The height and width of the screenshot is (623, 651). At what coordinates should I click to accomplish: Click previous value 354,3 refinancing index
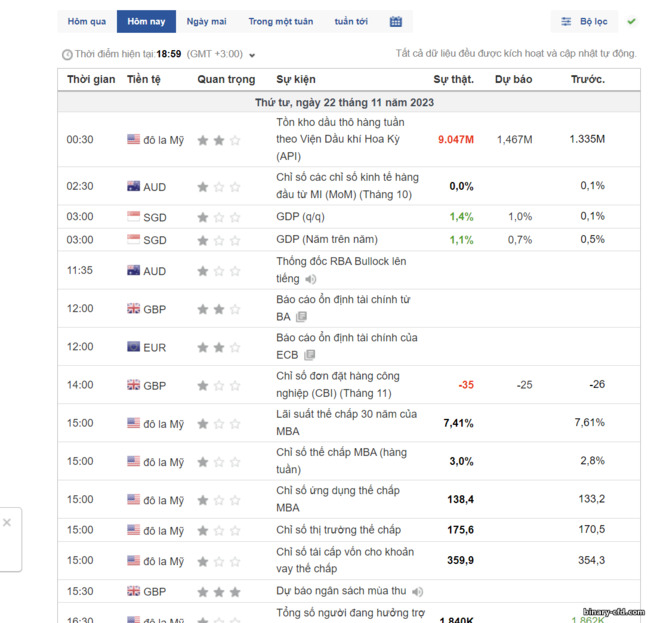(x=591, y=560)
